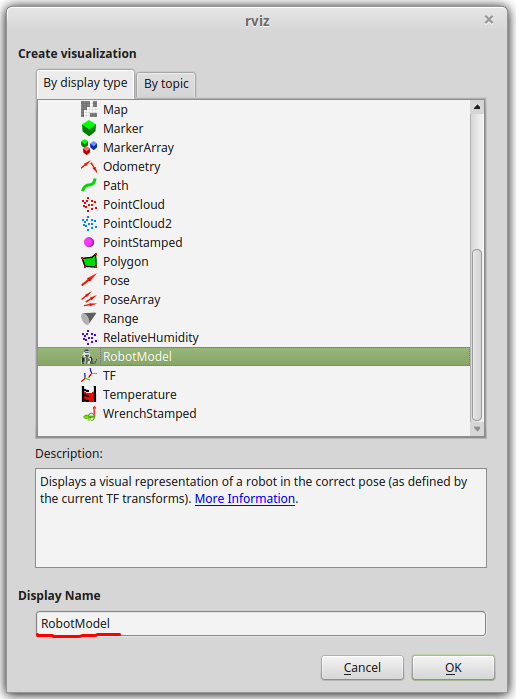Switch to the By topic tab
This screenshot has width=516, height=699.
tap(166, 84)
